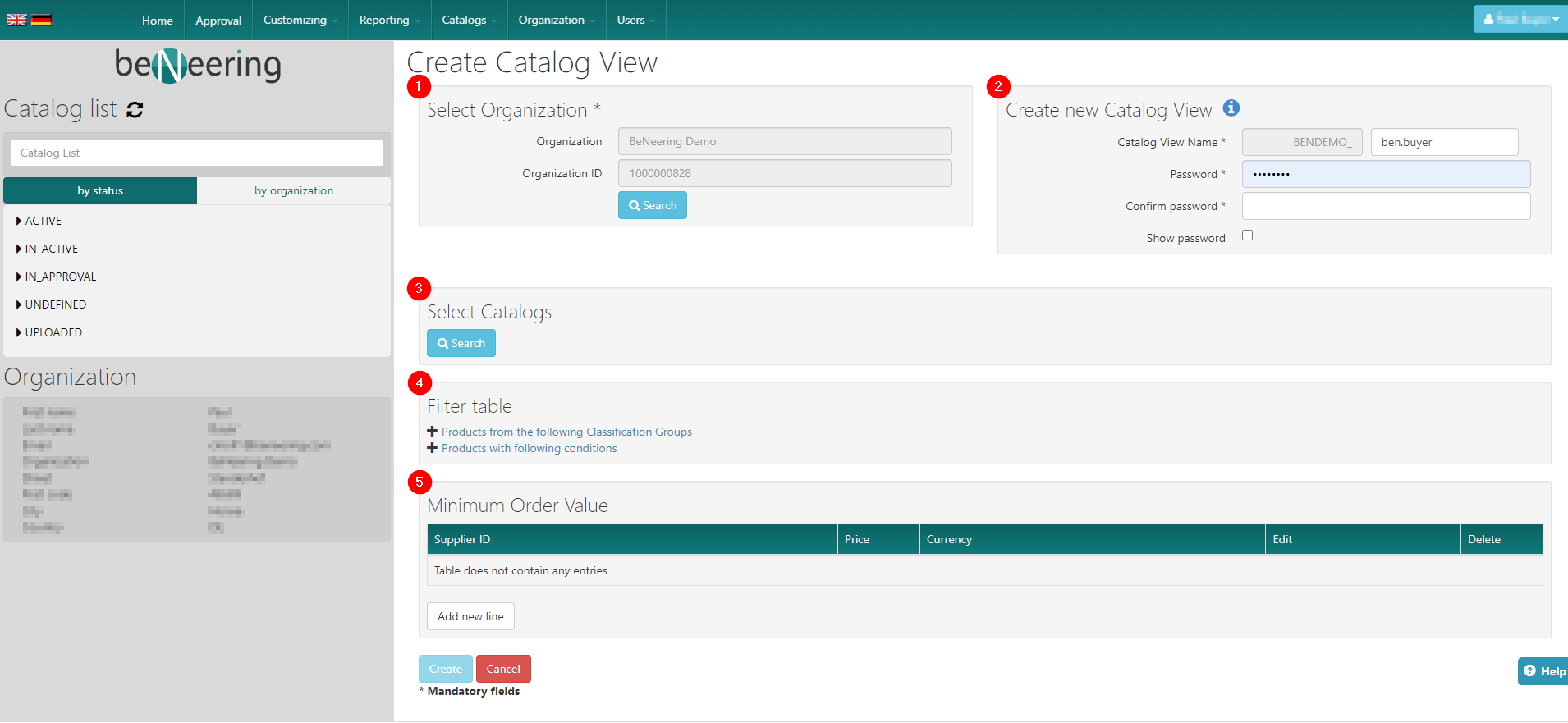Image resolution: width=1568 pixels, height=723 pixels.
Task: Click the Catalog list refresh icon
Action: click(135, 110)
